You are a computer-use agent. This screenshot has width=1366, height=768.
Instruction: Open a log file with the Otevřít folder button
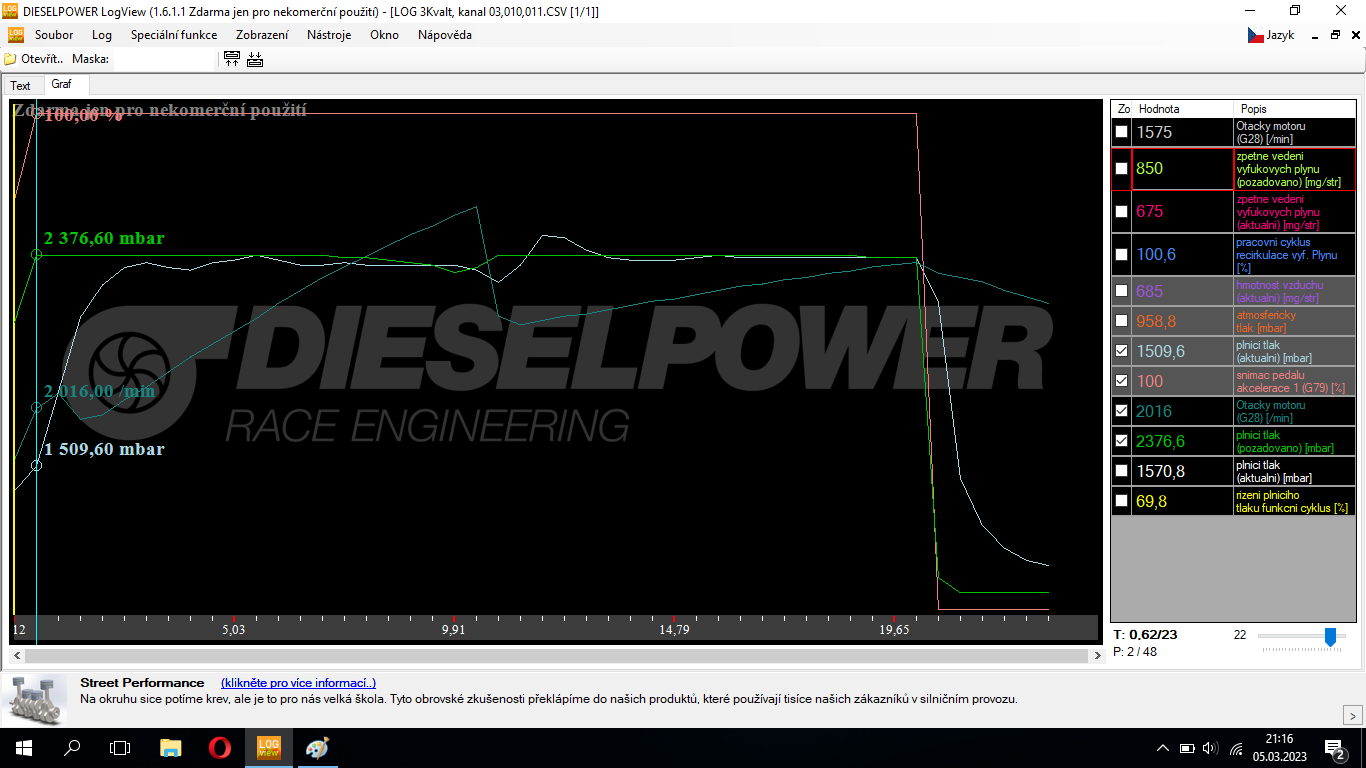34,59
